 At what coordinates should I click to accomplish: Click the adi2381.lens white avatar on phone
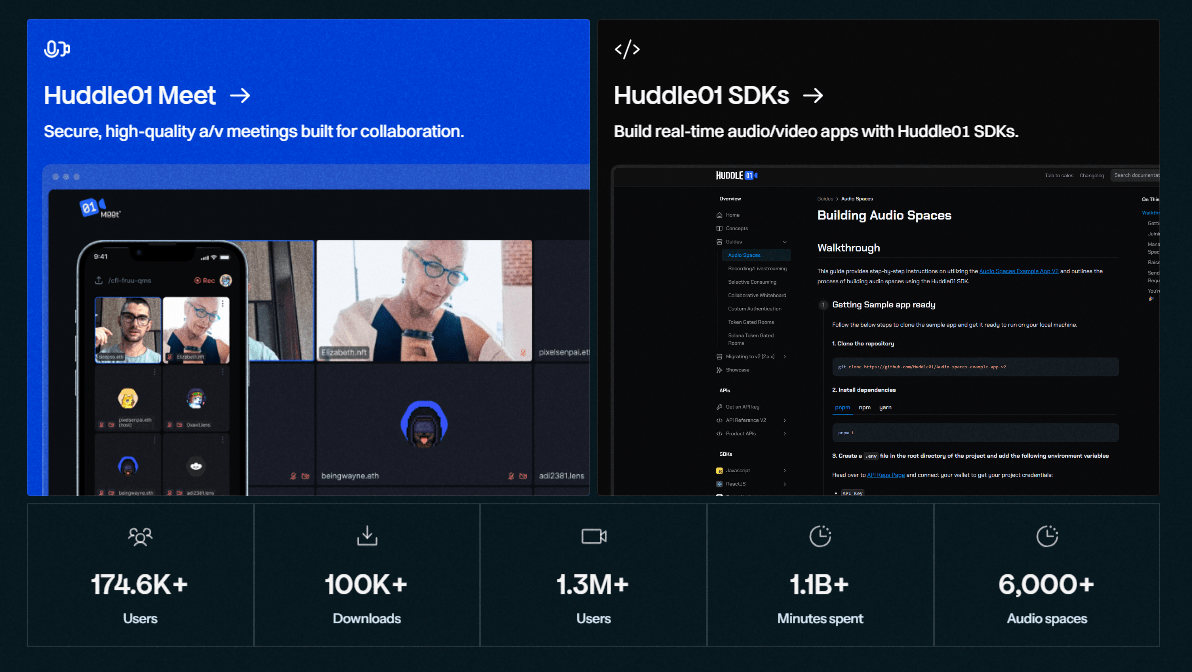tap(196, 466)
